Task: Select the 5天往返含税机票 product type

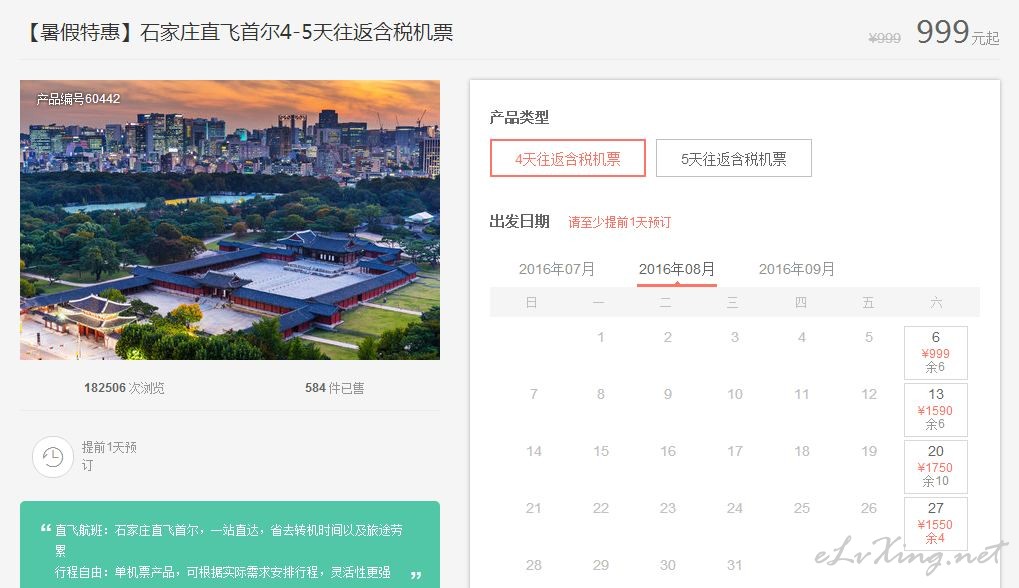Action: [734, 158]
